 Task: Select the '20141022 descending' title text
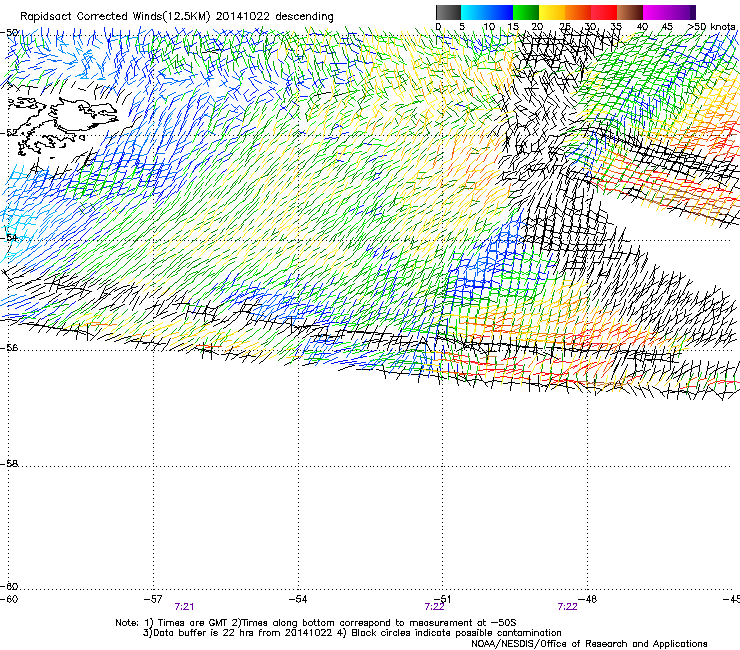(x=275, y=17)
